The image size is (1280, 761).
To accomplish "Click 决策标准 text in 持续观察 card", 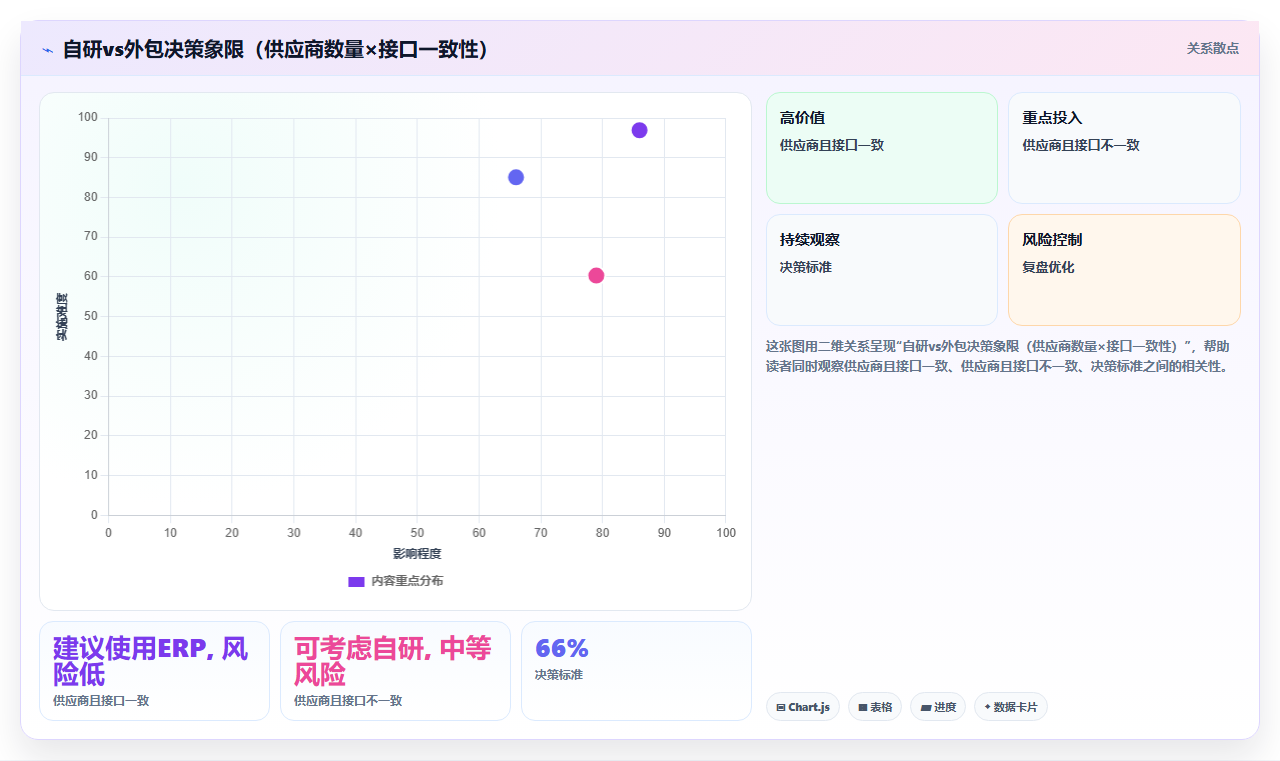I will [x=806, y=267].
